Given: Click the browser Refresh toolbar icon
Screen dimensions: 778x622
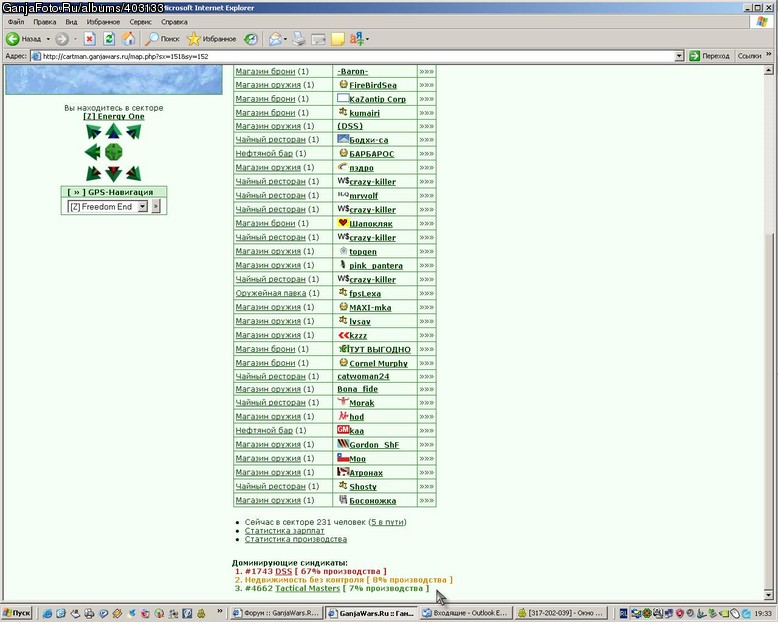Looking at the screenshot, I should tap(109, 39).
